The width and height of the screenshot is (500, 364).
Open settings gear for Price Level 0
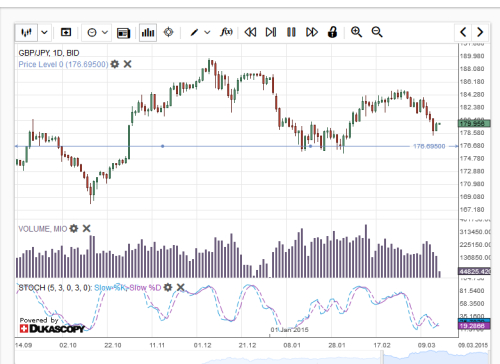[115, 64]
